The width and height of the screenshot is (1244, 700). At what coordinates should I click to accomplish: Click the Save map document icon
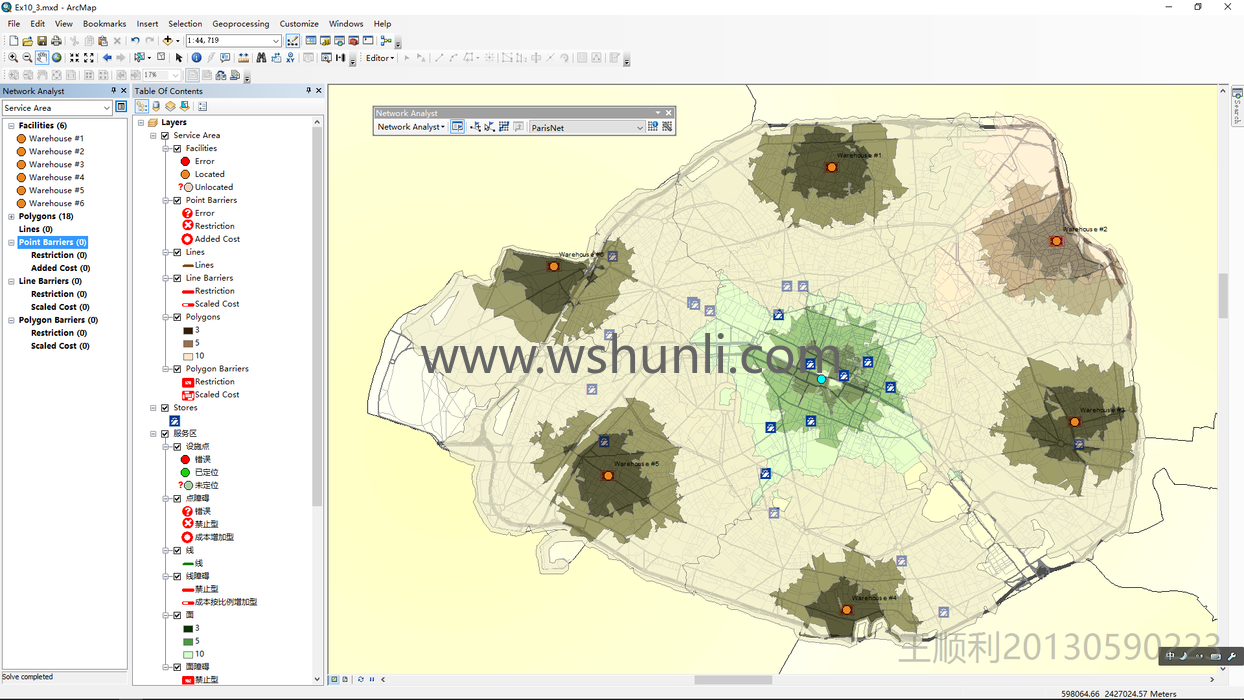[42, 41]
